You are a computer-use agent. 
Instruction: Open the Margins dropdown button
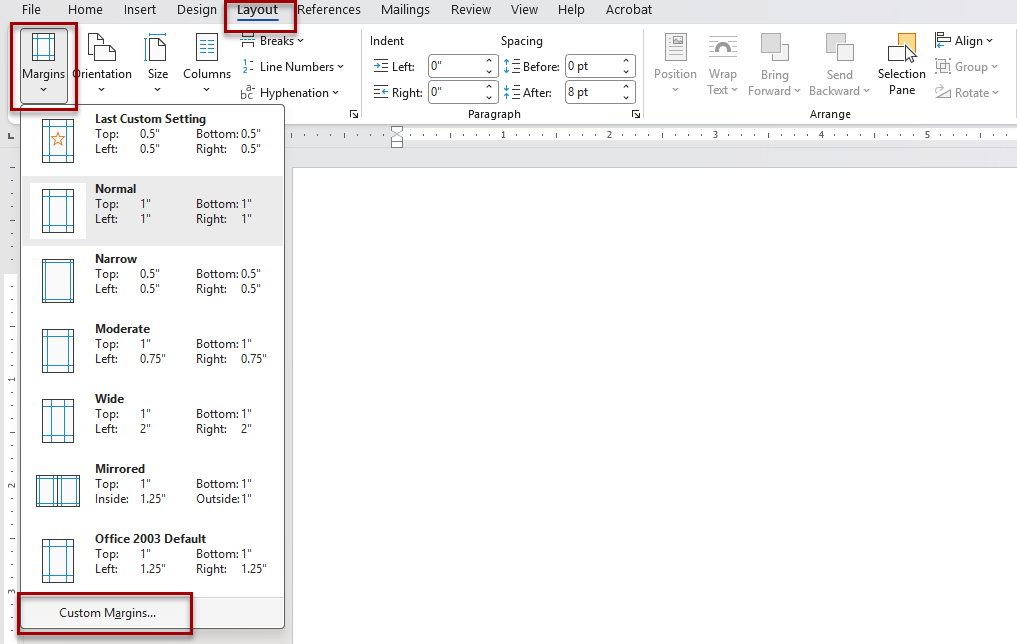pyautogui.click(x=43, y=65)
